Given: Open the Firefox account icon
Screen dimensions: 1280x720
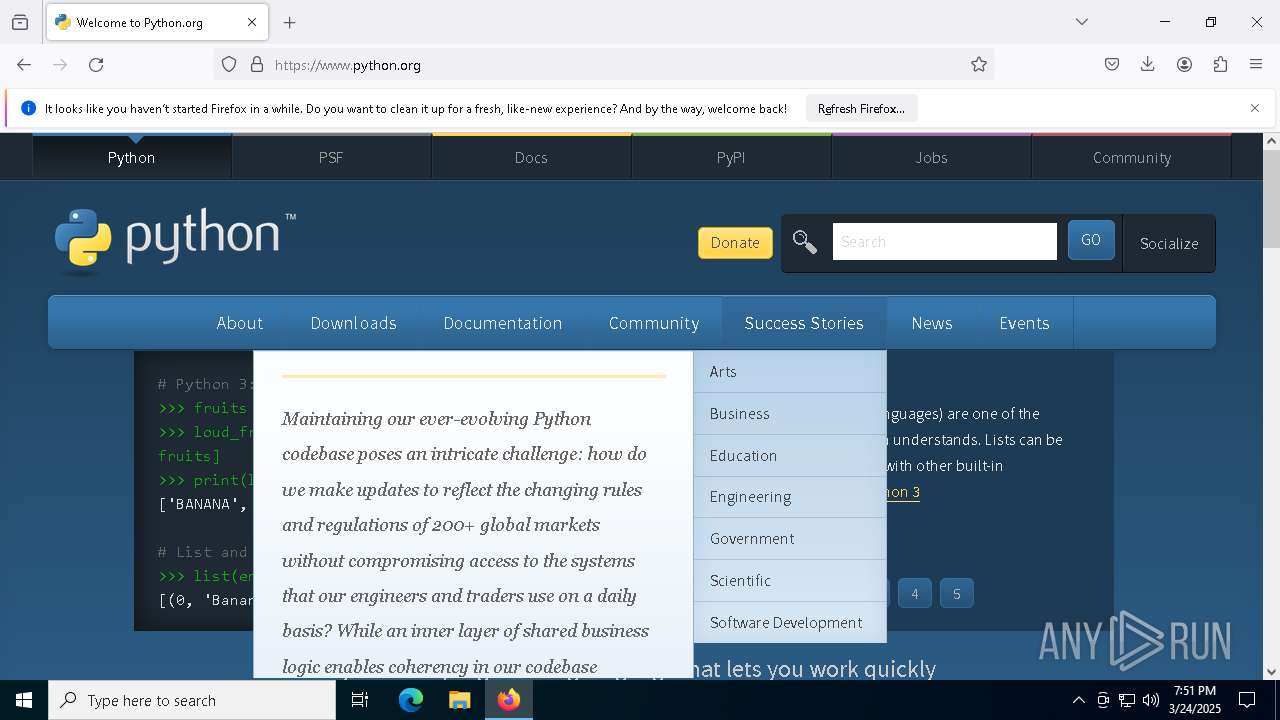Looking at the screenshot, I should tap(1185, 65).
